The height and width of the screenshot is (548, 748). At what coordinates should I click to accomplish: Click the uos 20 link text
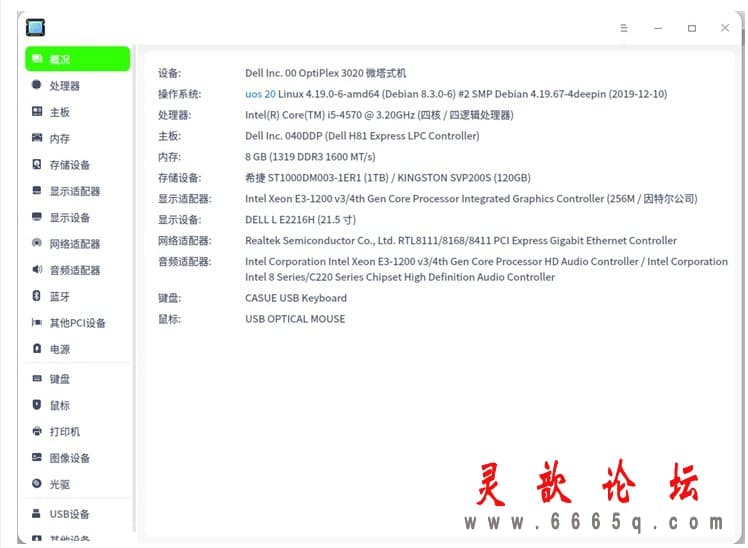coord(260,94)
